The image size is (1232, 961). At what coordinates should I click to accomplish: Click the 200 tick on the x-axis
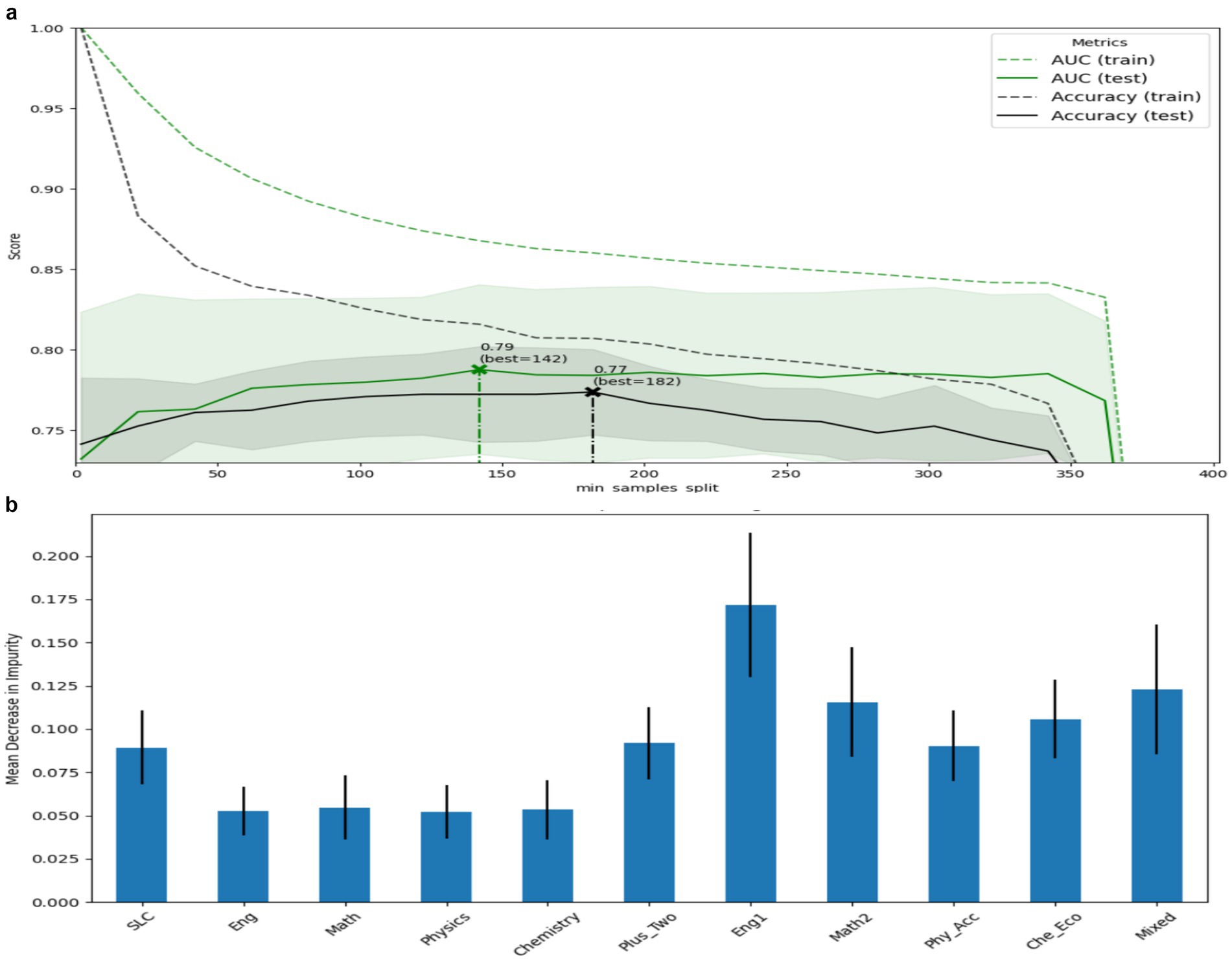pos(644,474)
